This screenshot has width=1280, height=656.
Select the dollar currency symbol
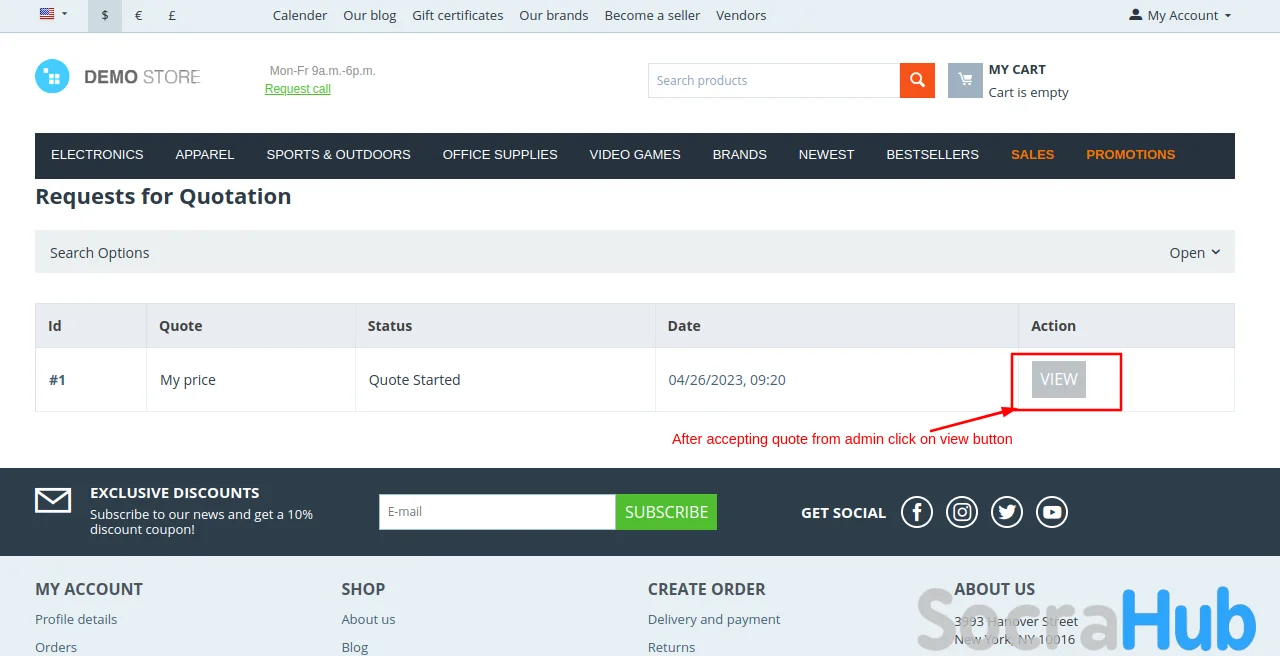point(105,16)
